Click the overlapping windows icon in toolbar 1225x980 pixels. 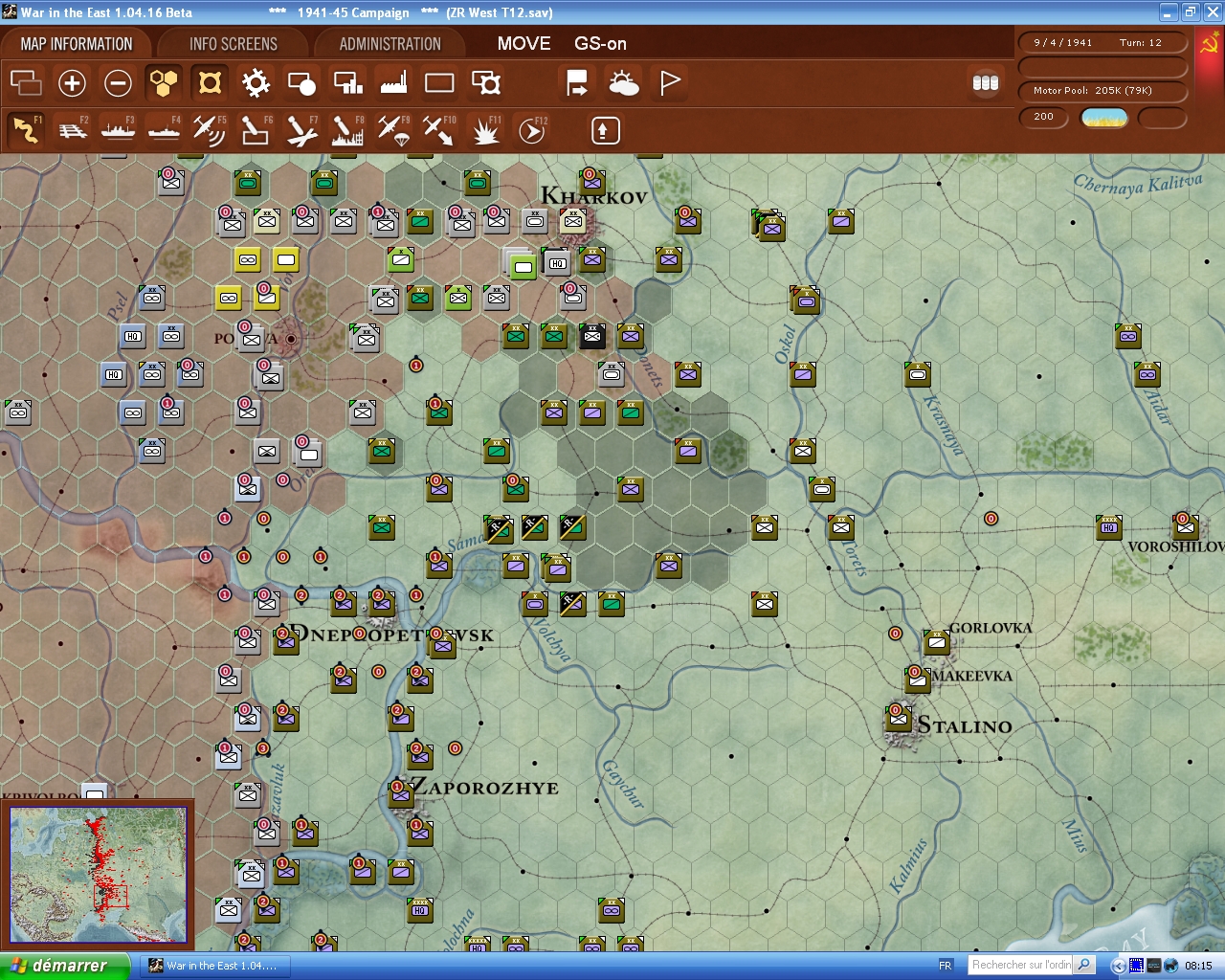26,83
